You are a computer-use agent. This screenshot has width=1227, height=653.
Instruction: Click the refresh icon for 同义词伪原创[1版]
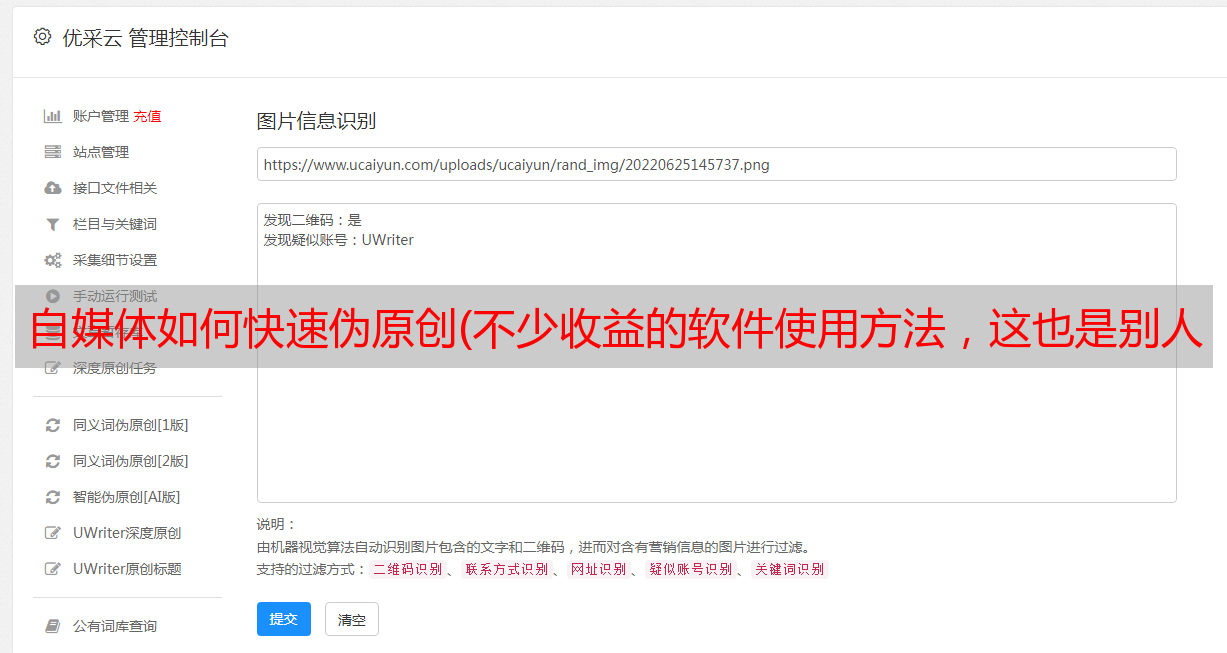(x=53, y=425)
